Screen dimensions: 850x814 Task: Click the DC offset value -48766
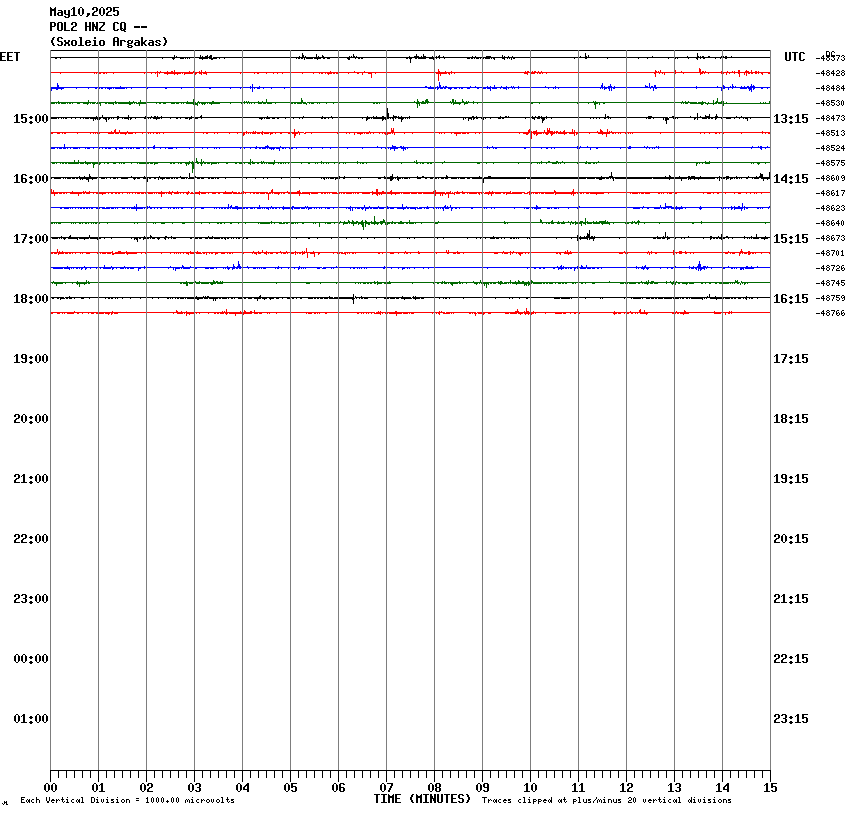click(x=830, y=313)
